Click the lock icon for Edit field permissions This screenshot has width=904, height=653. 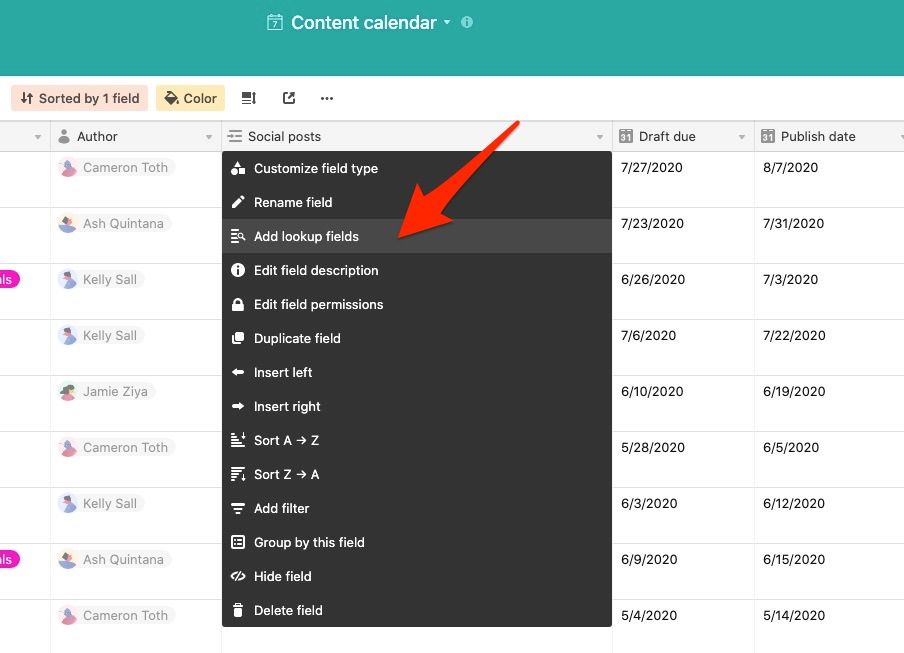pos(238,304)
